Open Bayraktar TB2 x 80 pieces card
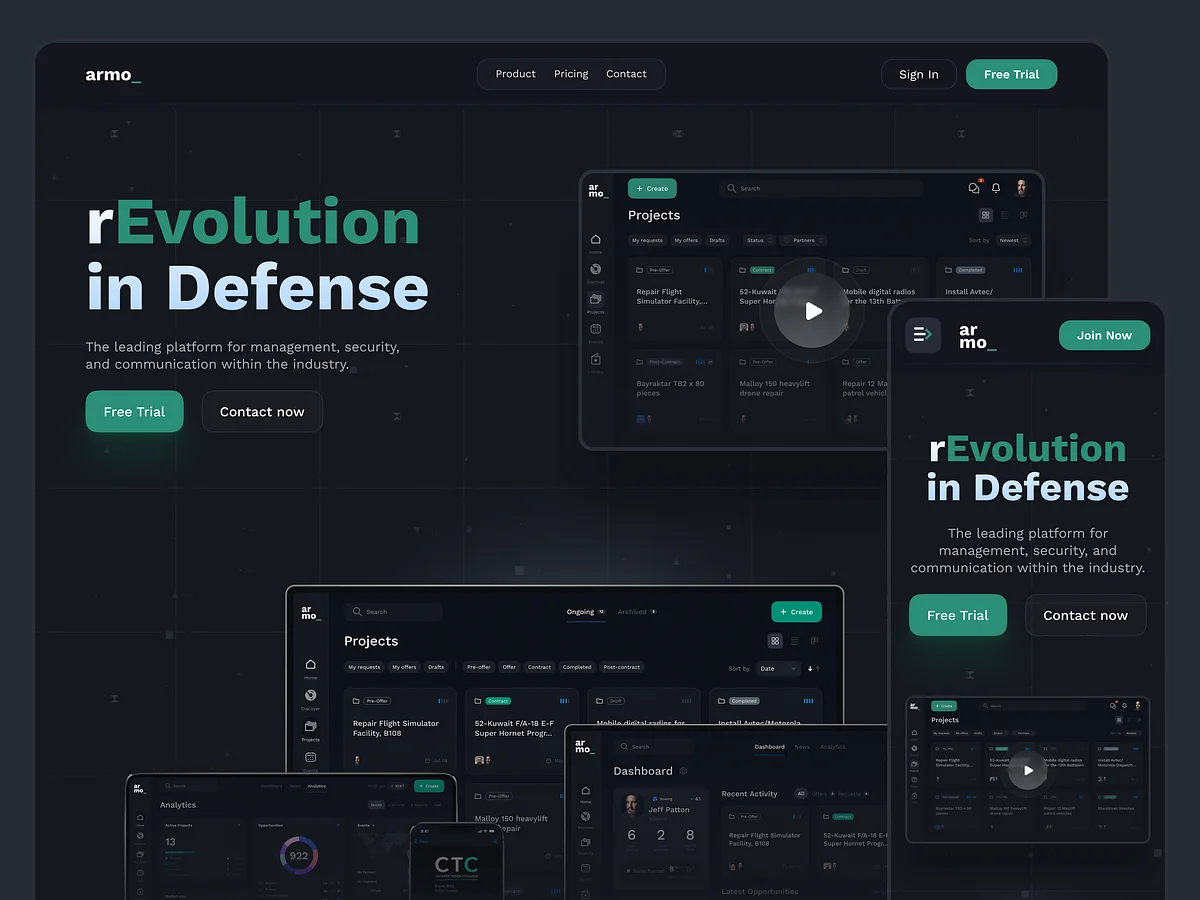Screen dimensions: 1200x900 point(676,389)
